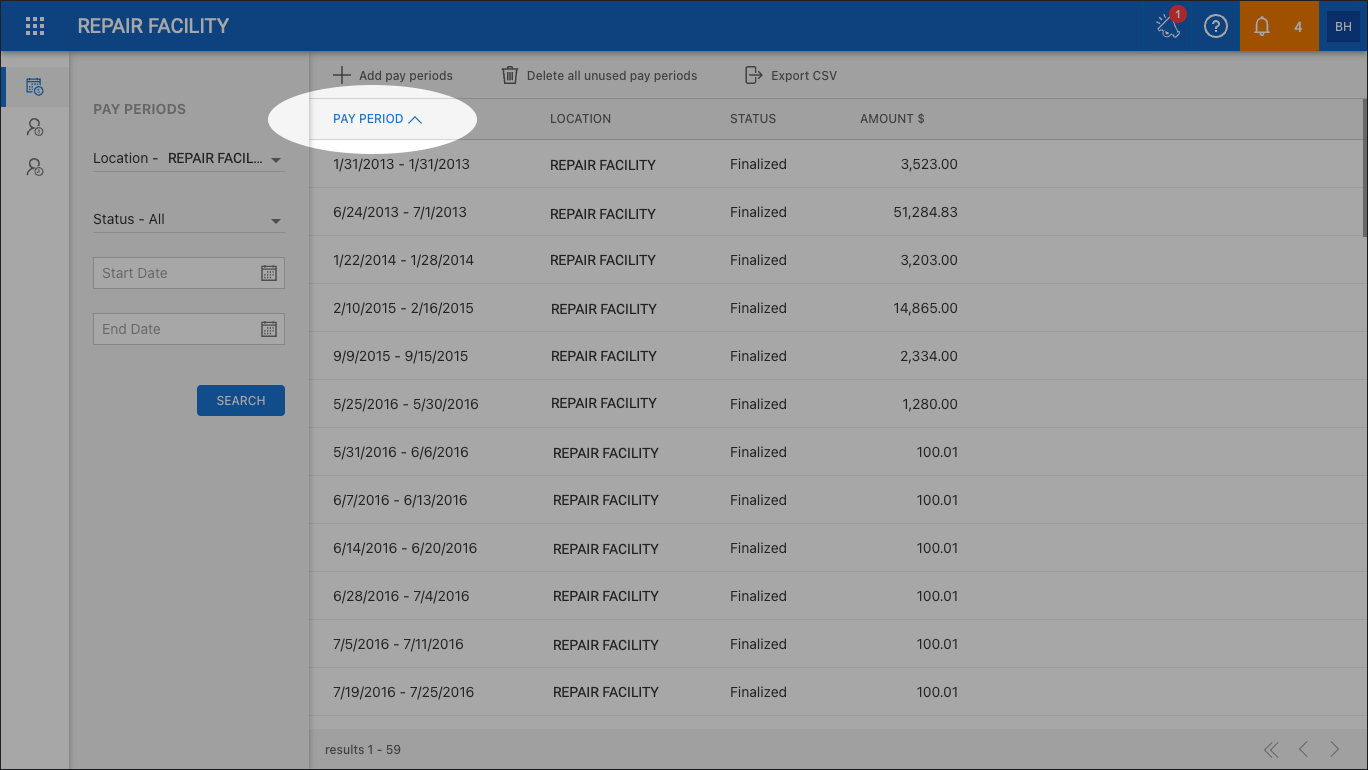Click Export CSV label

coord(804,76)
